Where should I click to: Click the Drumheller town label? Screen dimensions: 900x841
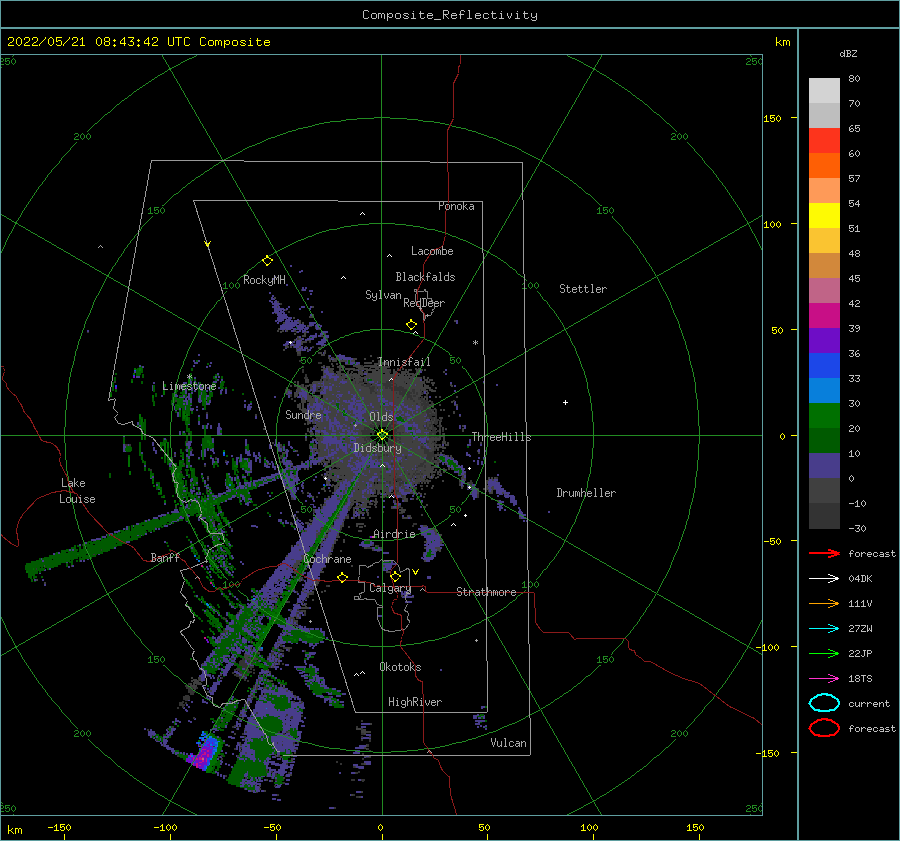586,493
